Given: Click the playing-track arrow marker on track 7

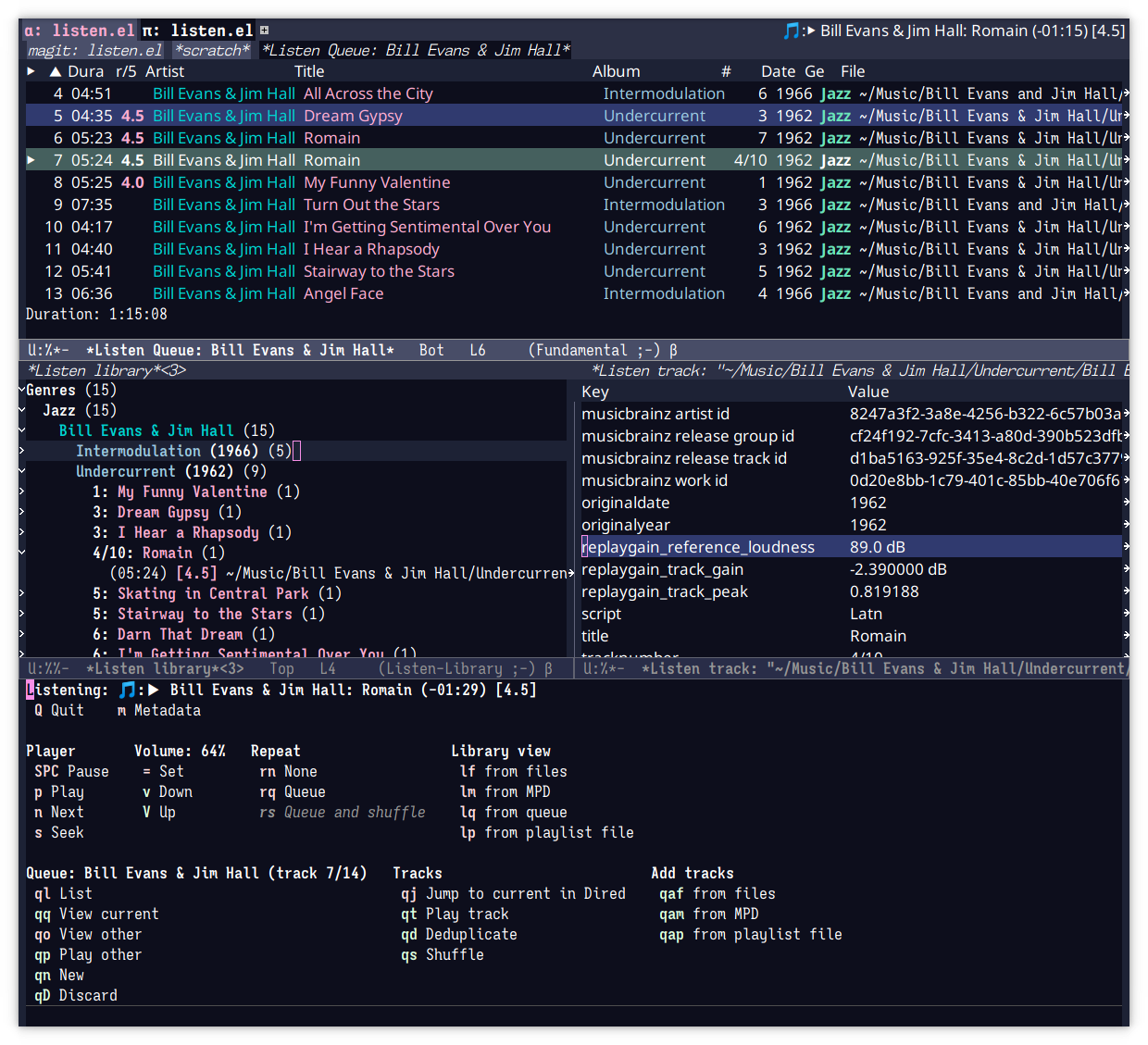Looking at the screenshot, I should pos(31,159).
